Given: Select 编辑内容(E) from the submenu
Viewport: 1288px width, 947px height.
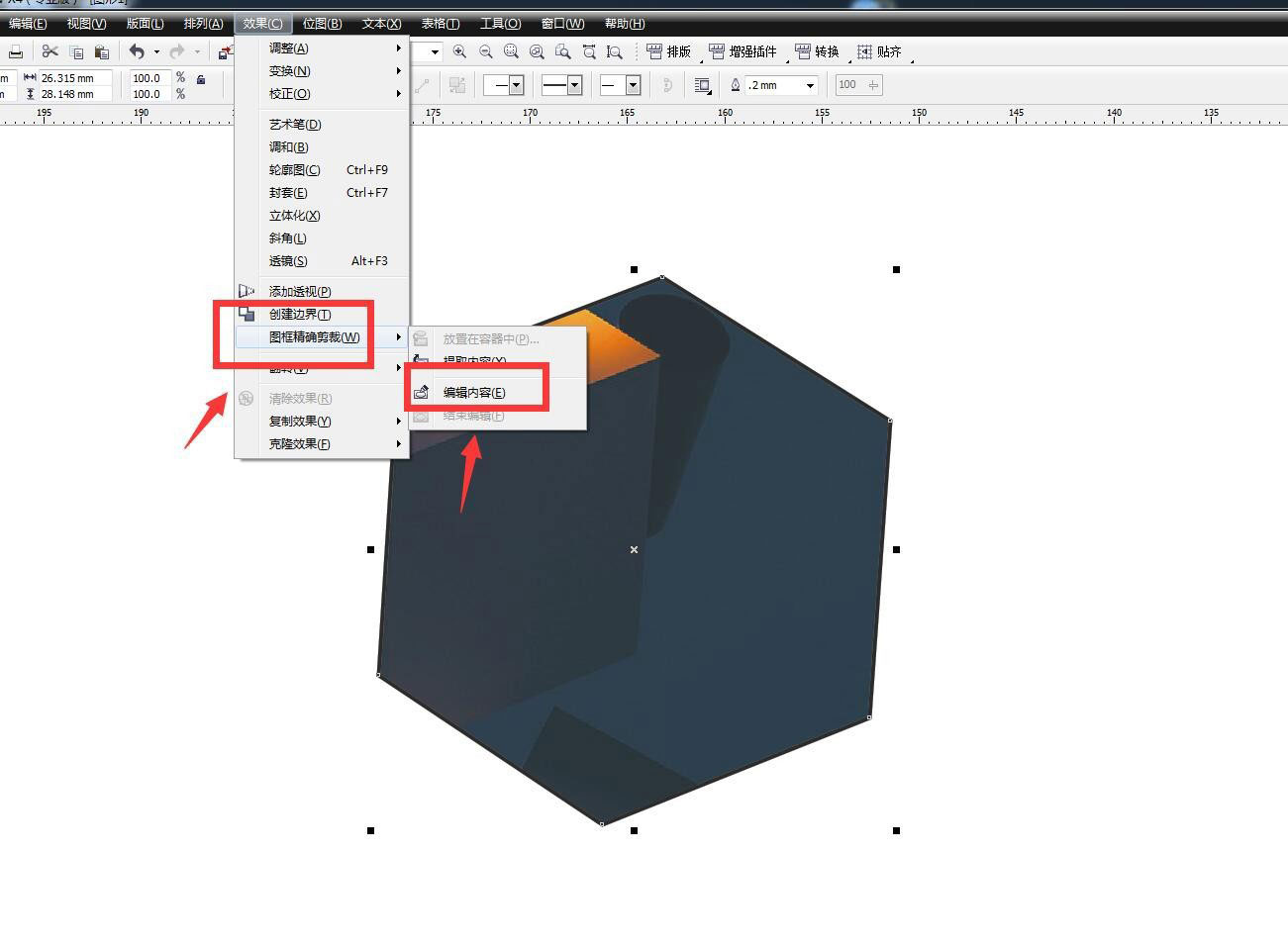Looking at the screenshot, I should coord(474,392).
